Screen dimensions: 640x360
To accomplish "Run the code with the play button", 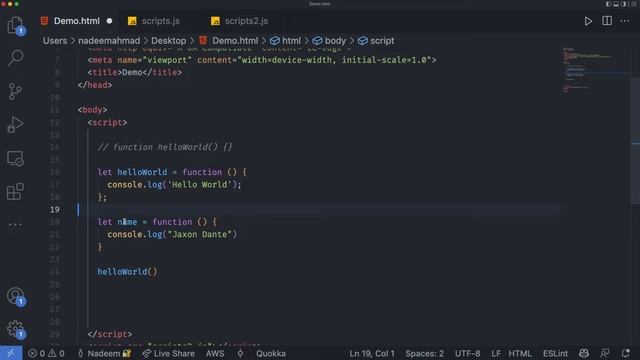I will pos(588,21).
